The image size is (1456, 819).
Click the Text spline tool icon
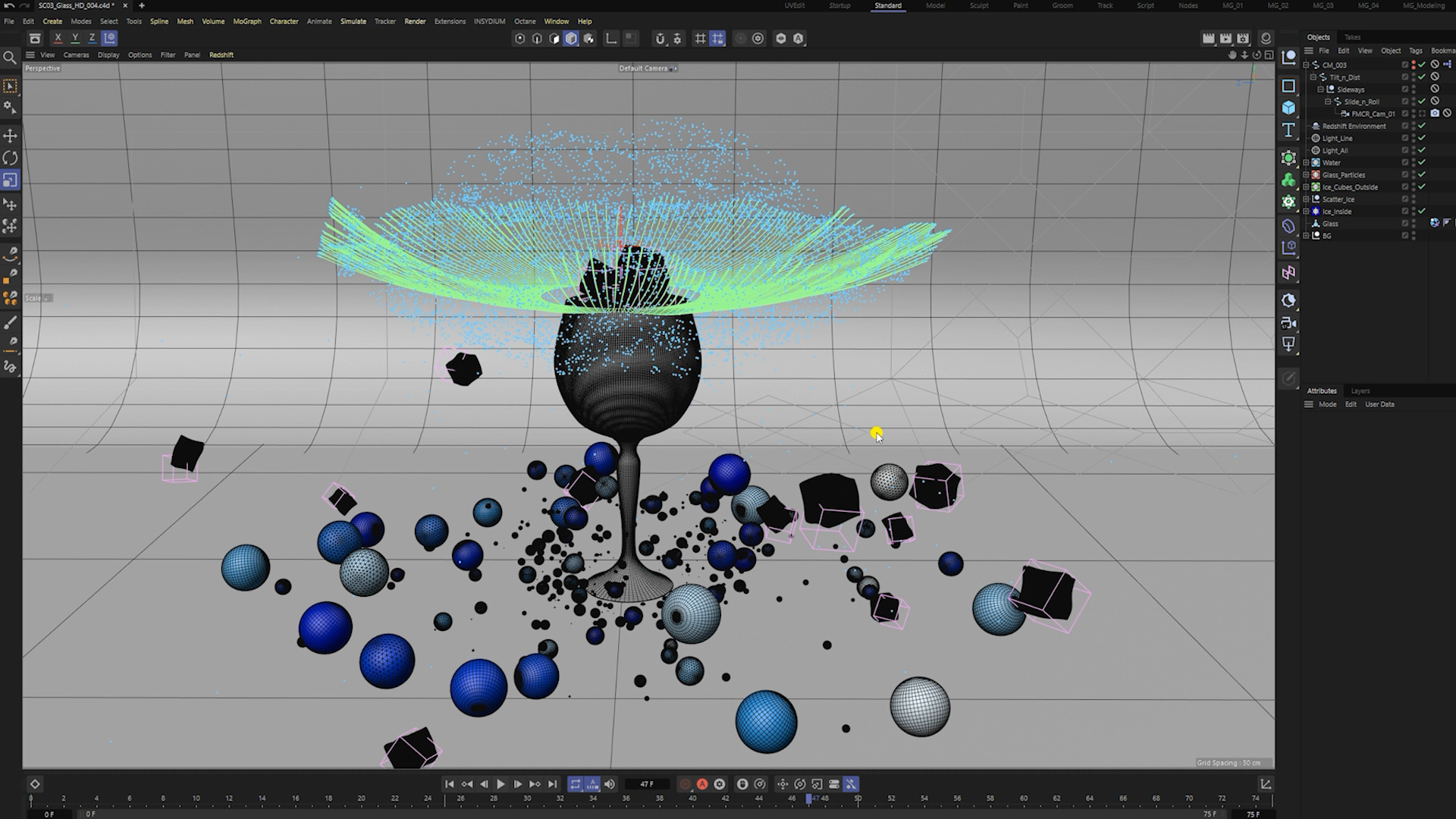click(1288, 130)
